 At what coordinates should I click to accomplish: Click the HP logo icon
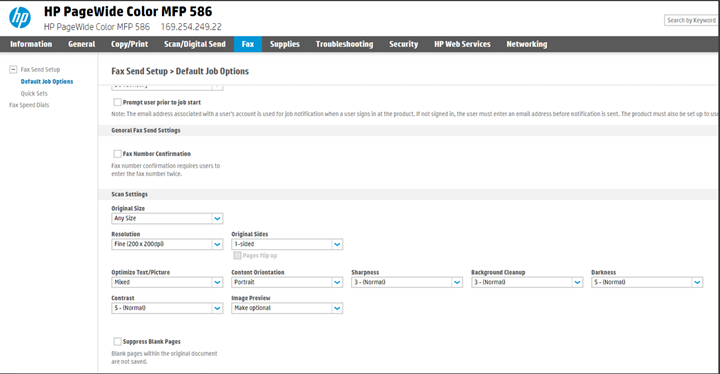click(20, 18)
